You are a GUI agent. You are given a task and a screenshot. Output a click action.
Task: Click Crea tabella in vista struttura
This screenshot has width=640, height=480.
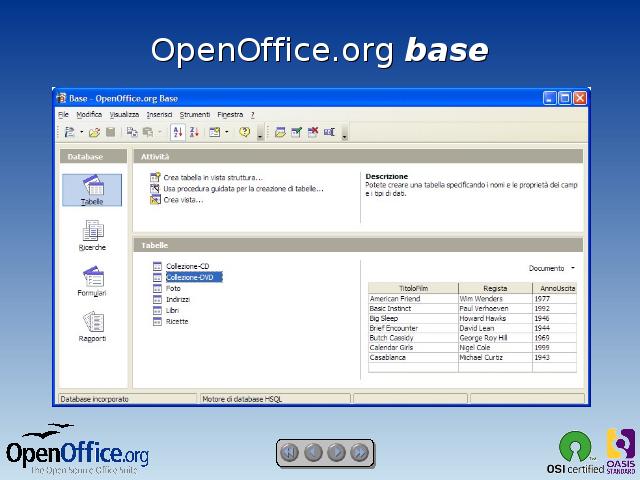[212, 177]
